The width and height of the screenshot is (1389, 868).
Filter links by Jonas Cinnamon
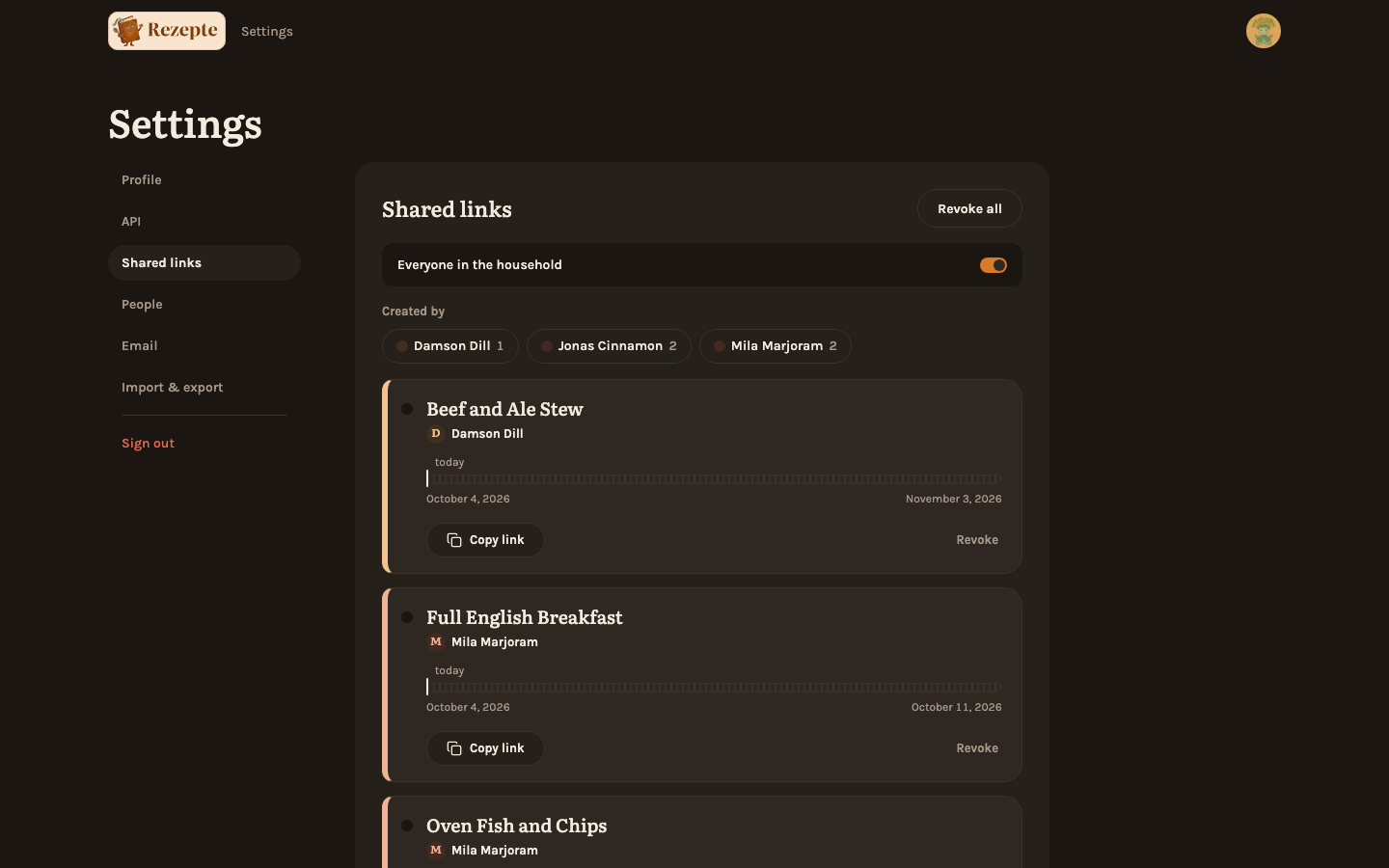click(609, 346)
